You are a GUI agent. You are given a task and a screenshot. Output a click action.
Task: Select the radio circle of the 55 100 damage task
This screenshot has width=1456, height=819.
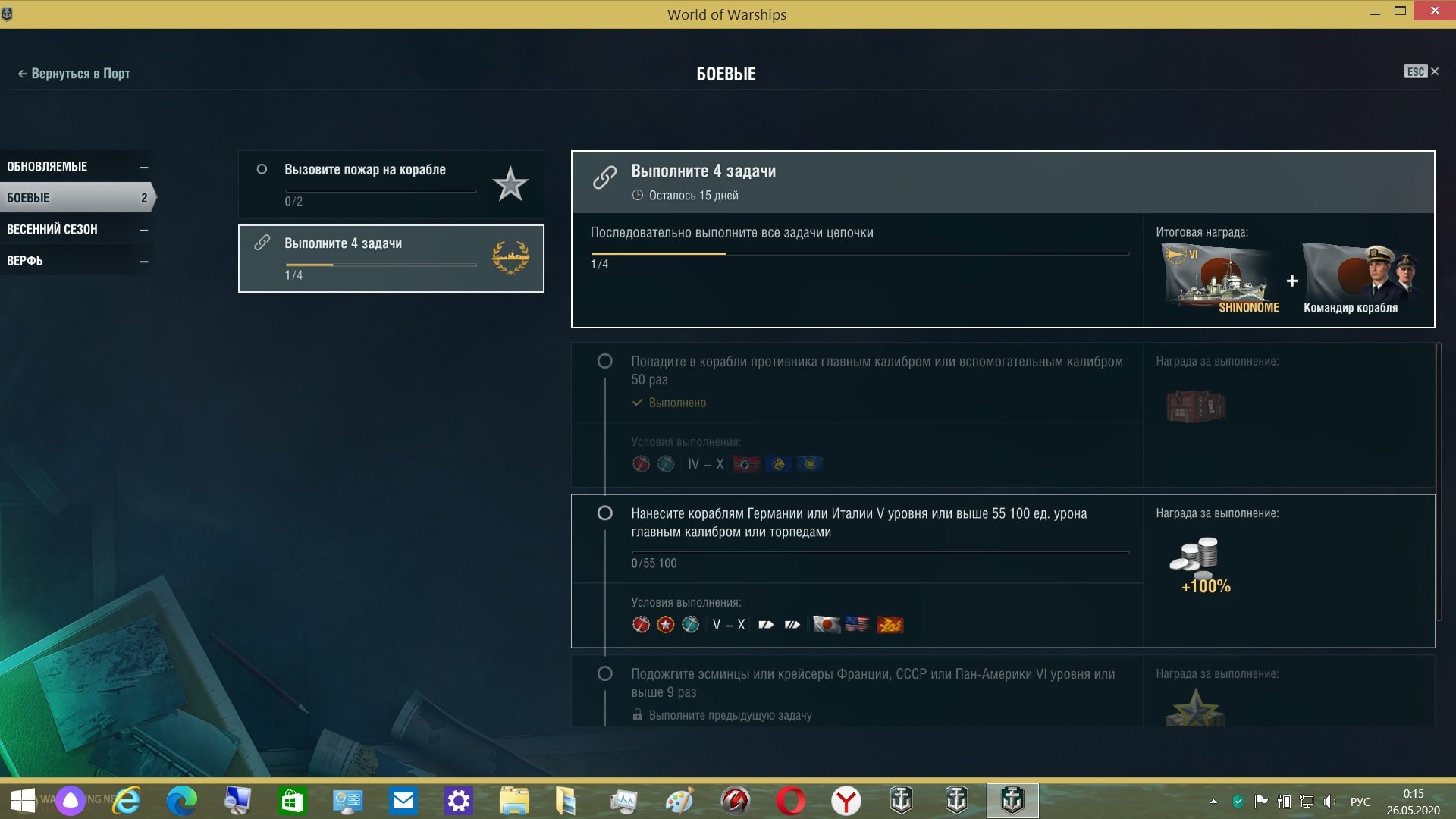tap(605, 513)
